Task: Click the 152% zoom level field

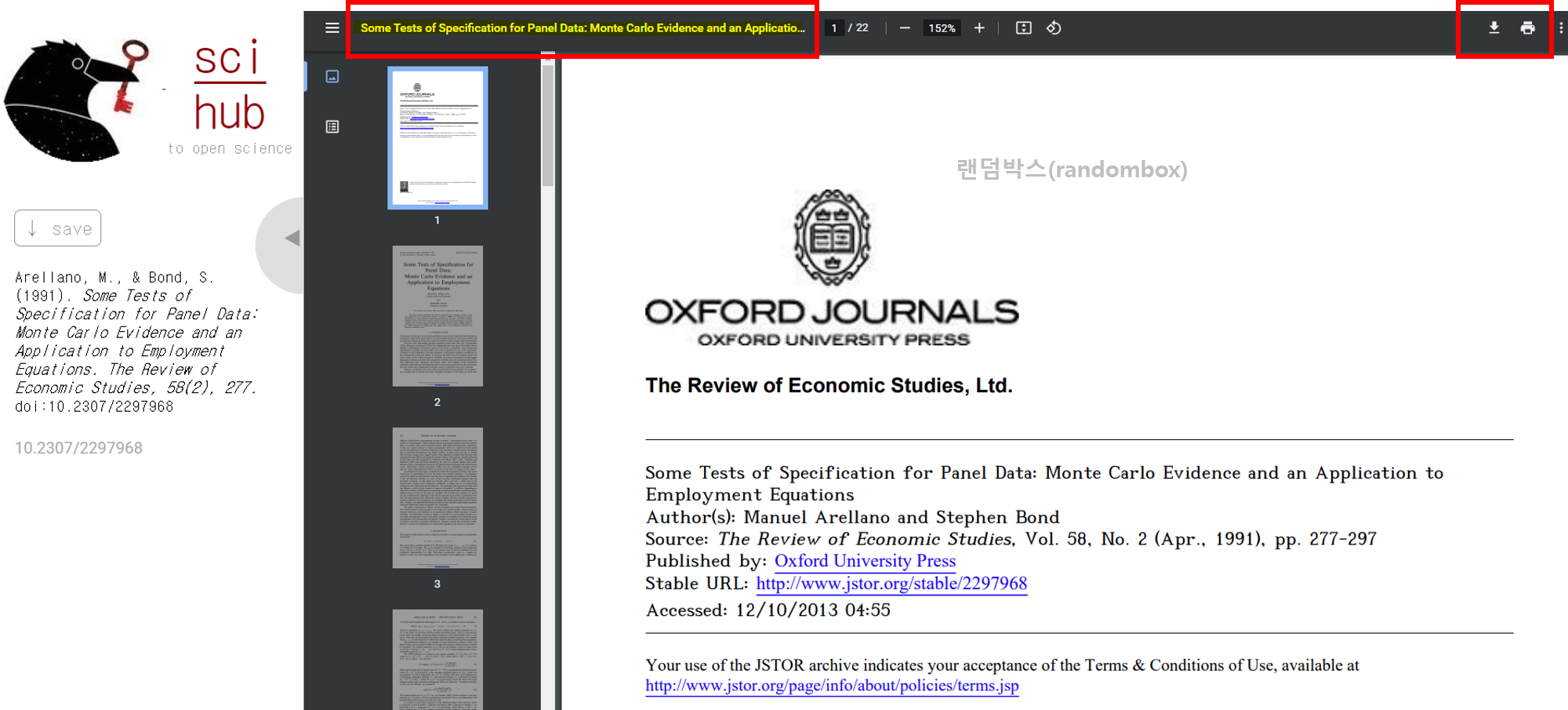Action: pos(942,28)
